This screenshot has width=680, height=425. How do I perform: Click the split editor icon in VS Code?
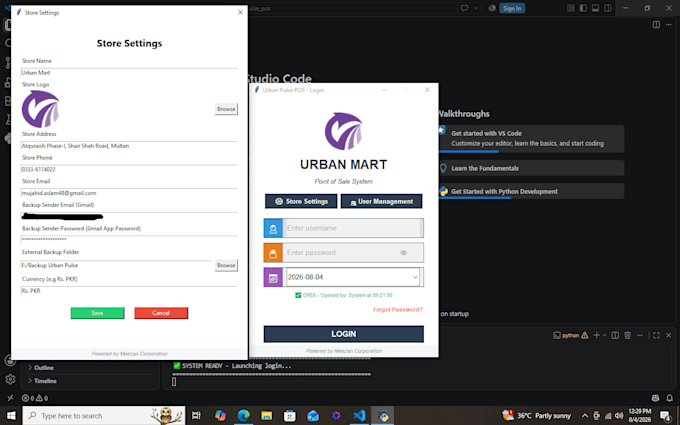656,25
